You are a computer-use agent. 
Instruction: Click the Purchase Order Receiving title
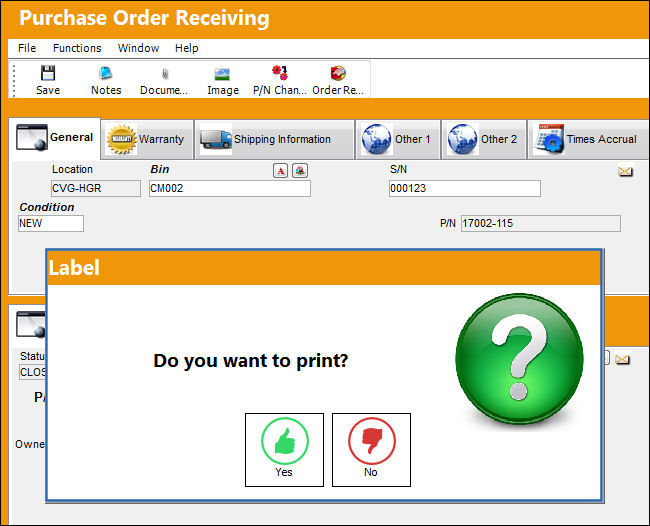[144, 18]
